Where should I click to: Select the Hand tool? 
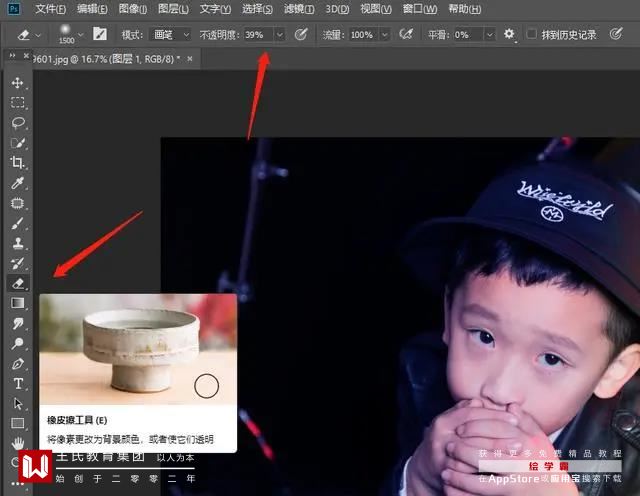point(17,443)
